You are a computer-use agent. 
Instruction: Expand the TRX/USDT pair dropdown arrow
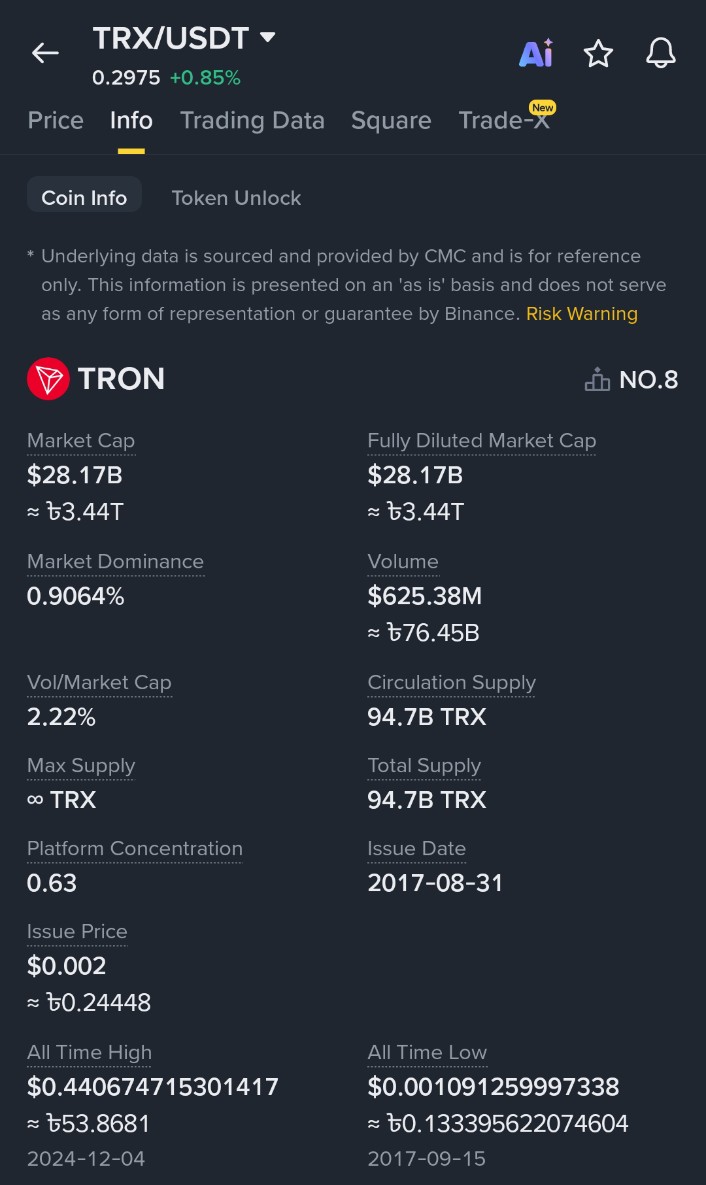tap(267, 38)
